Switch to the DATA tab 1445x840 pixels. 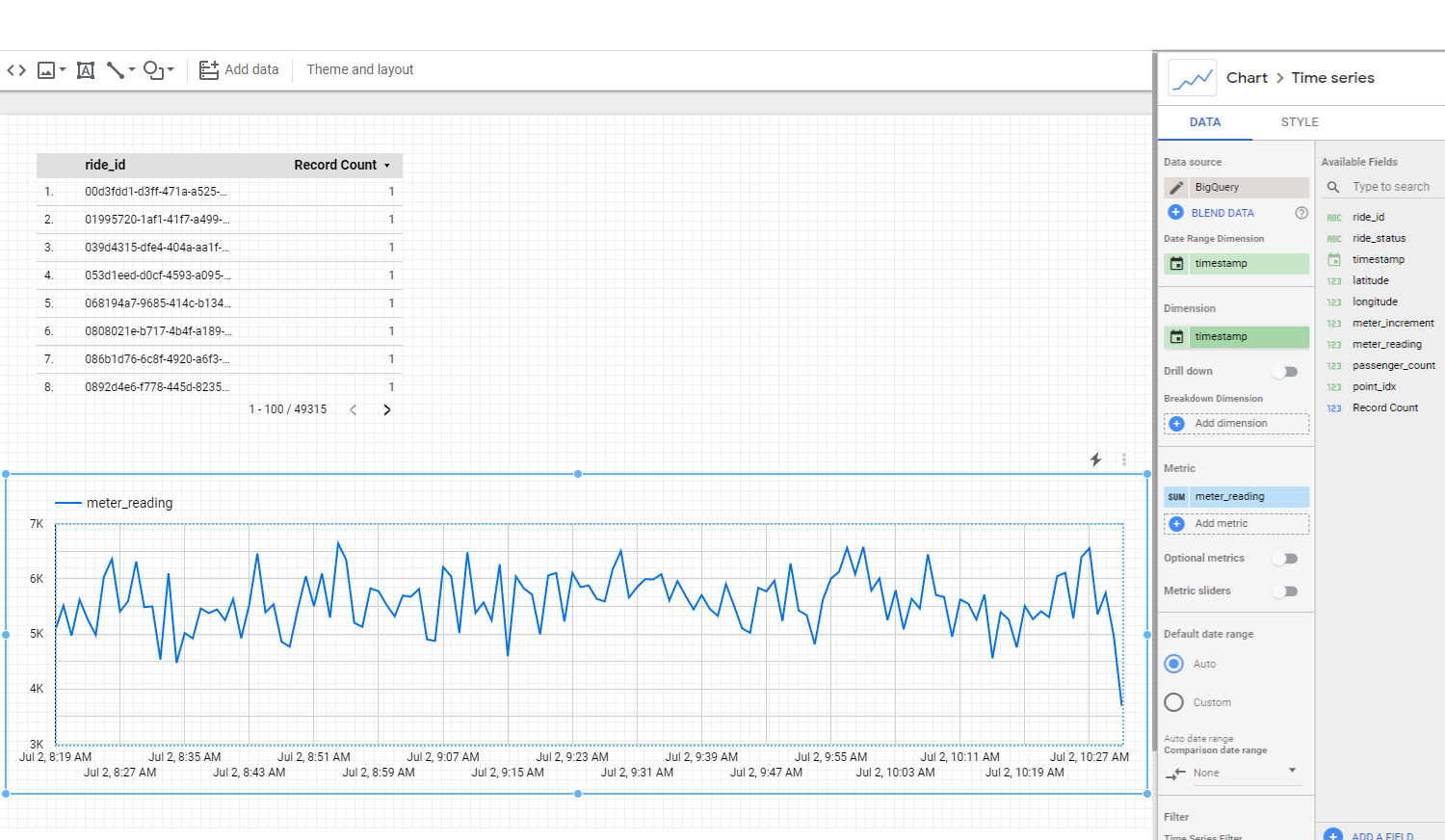[x=1205, y=122]
